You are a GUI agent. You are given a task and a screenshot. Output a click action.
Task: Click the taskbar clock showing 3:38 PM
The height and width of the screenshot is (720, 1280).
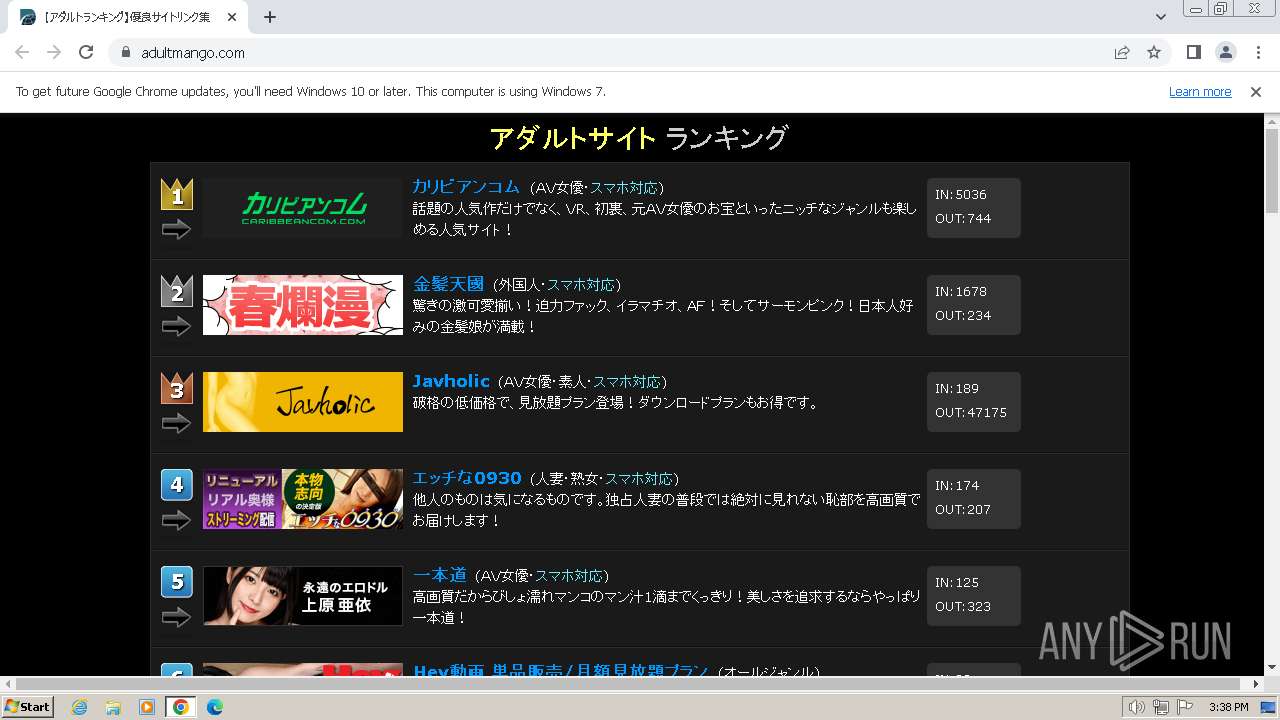coord(1228,707)
